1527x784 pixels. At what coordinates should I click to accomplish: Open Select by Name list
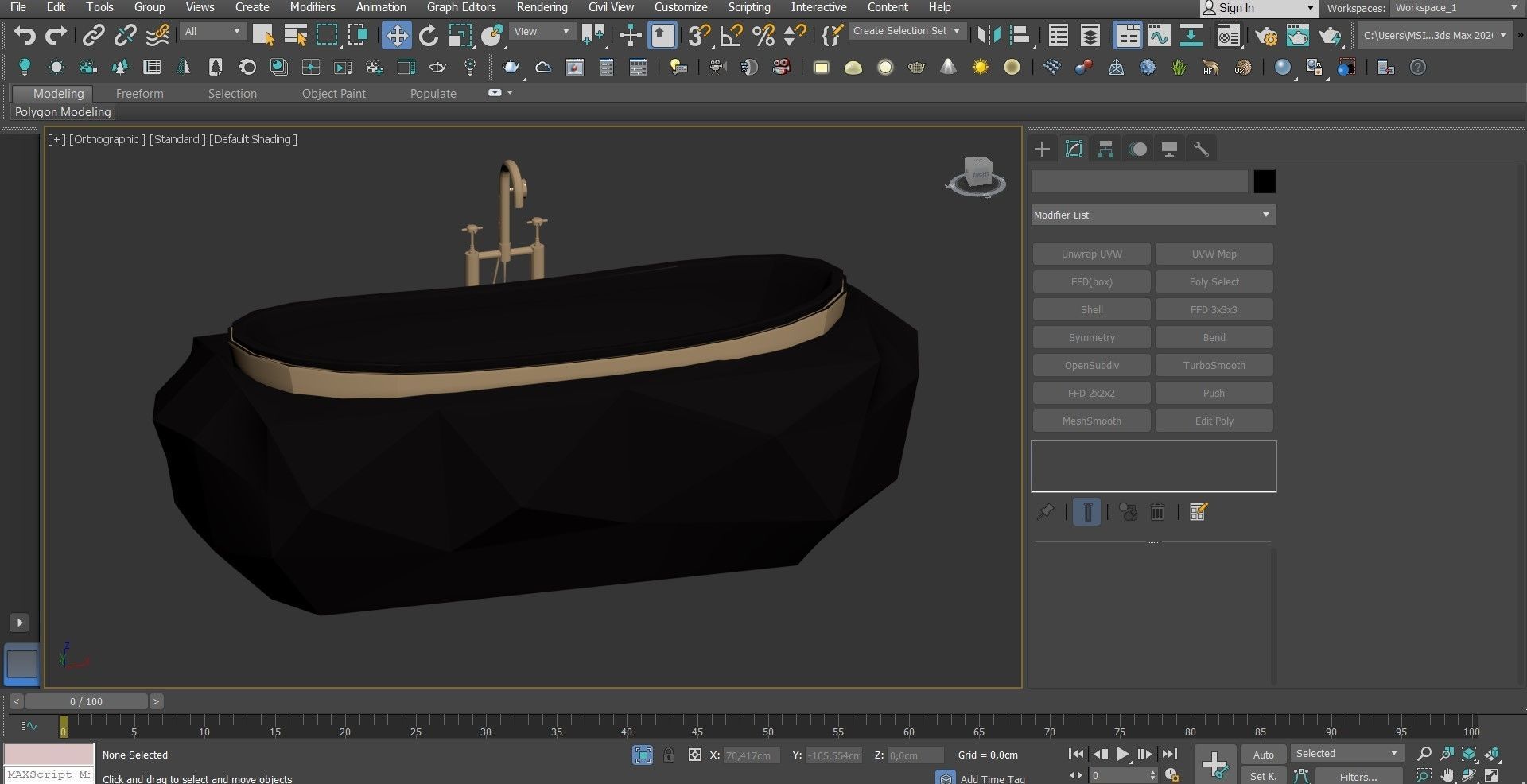[295, 35]
